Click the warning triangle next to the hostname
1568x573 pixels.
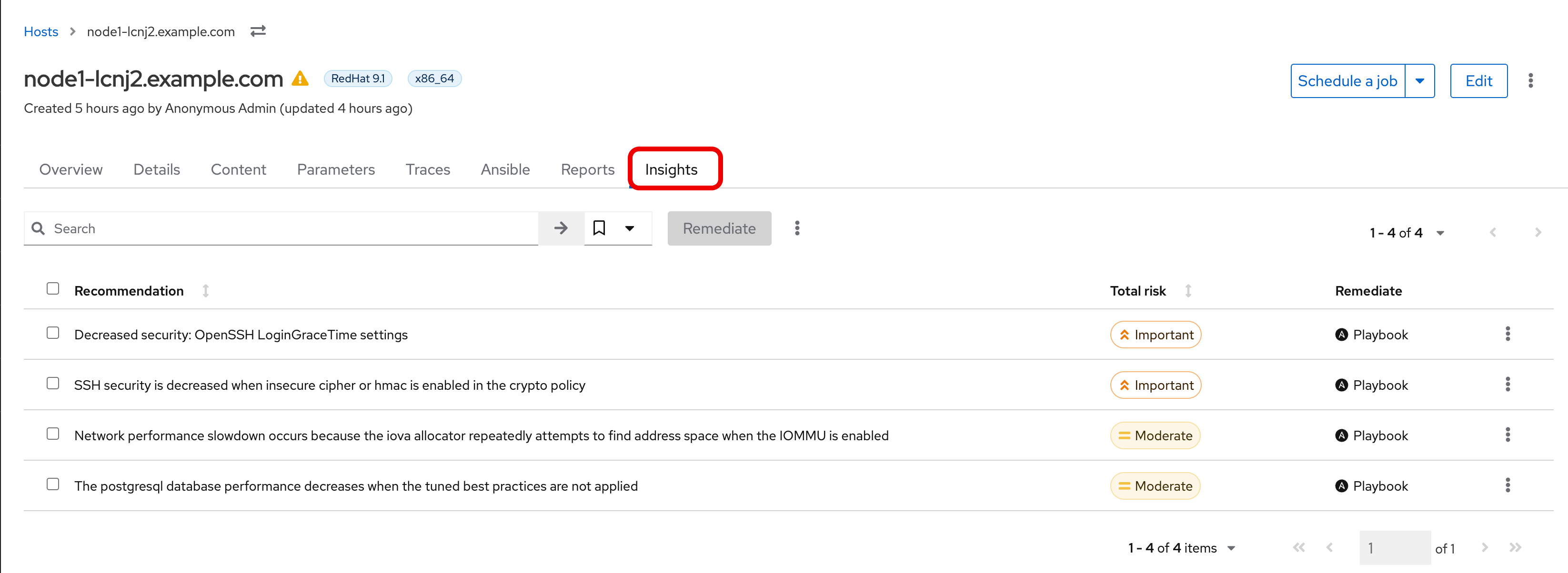click(x=301, y=79)
